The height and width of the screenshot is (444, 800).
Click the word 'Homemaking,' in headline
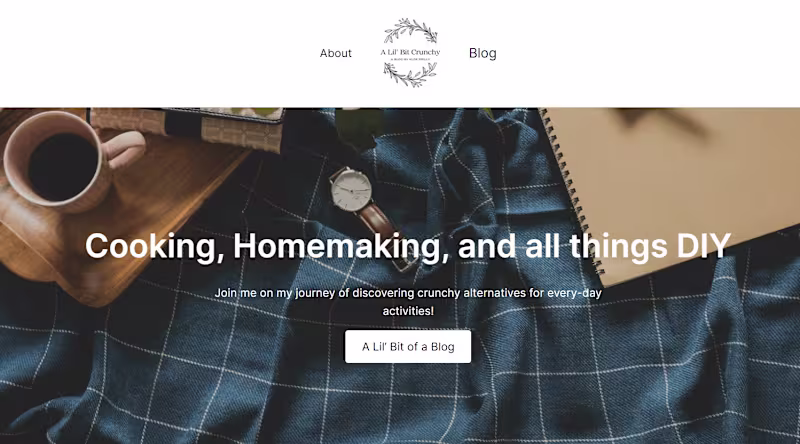click(342, 247)
